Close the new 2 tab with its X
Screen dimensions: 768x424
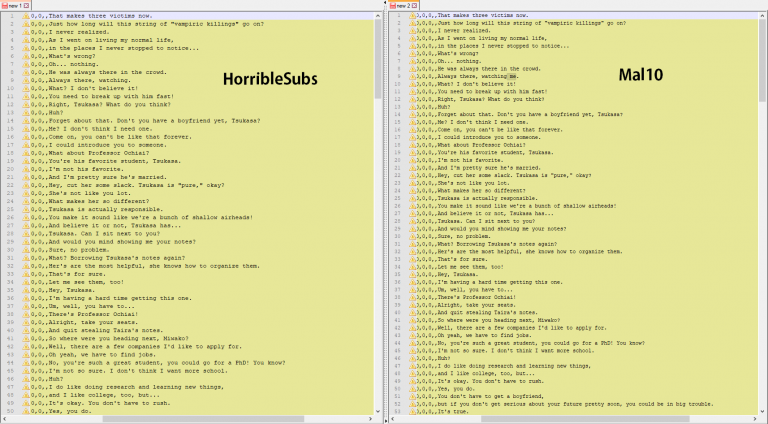click(414, 5)
